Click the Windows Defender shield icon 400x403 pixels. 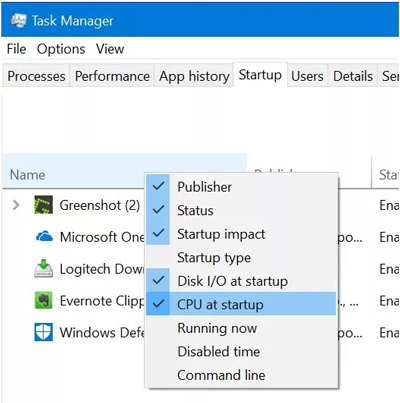coord(44,332)
